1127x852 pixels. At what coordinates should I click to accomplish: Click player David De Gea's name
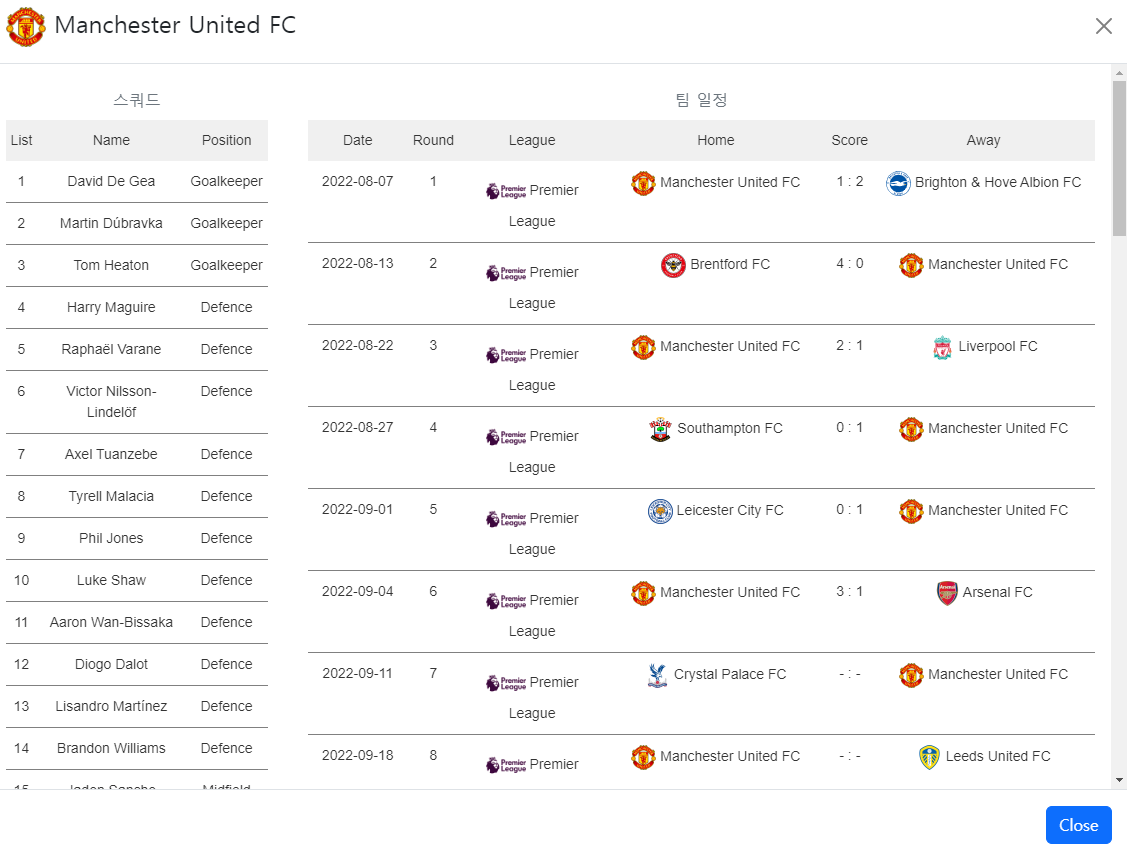[x=111, y=181]
